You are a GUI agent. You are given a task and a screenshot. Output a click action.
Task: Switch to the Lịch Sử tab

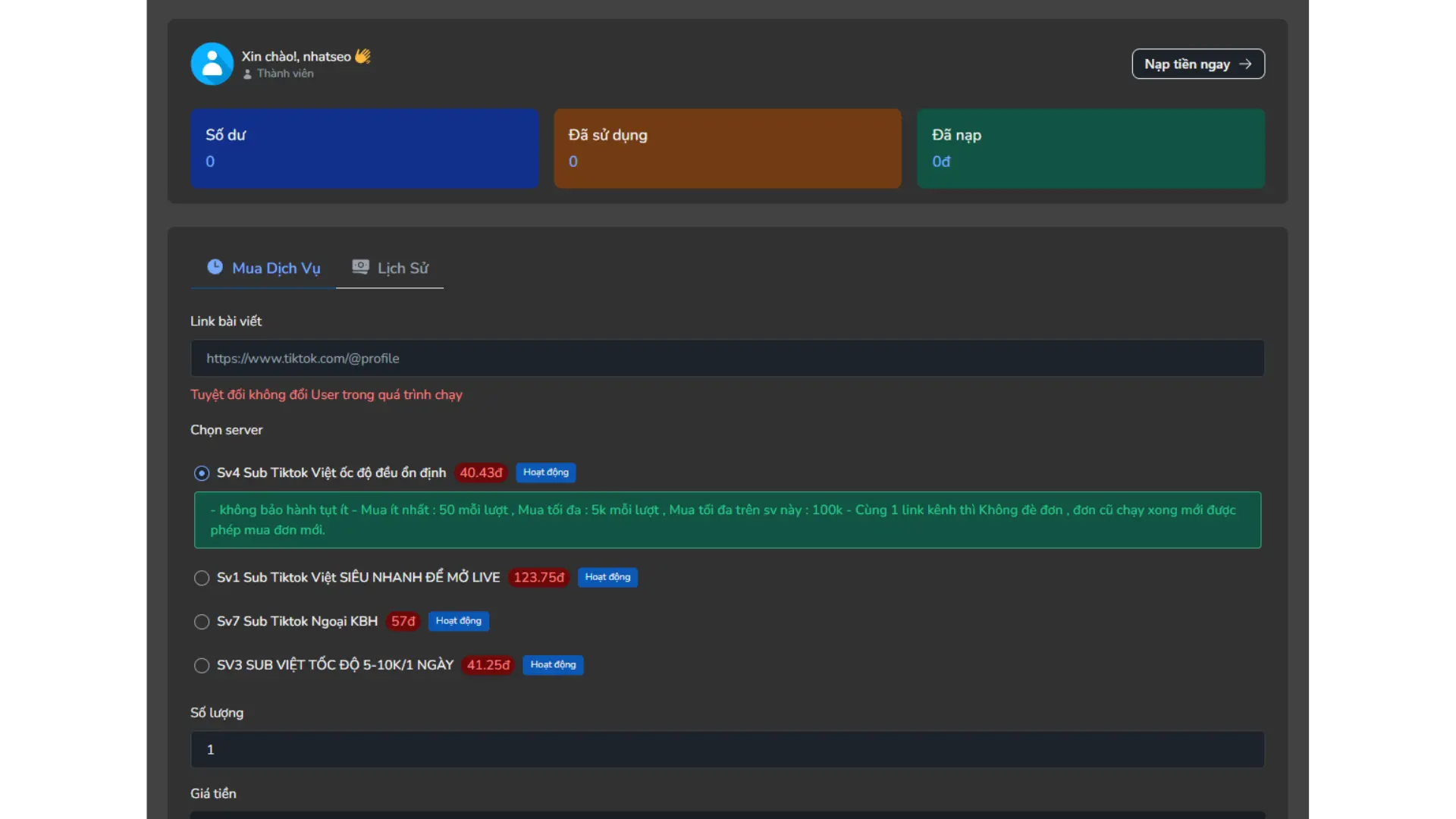coord(390,268)
